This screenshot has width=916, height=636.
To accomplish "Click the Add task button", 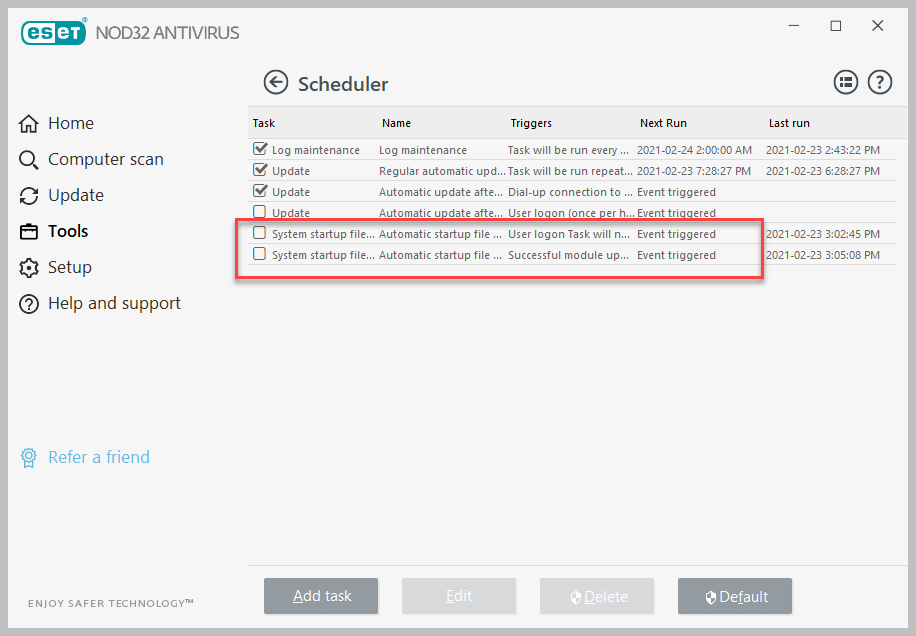I will [x=321, y=596].
